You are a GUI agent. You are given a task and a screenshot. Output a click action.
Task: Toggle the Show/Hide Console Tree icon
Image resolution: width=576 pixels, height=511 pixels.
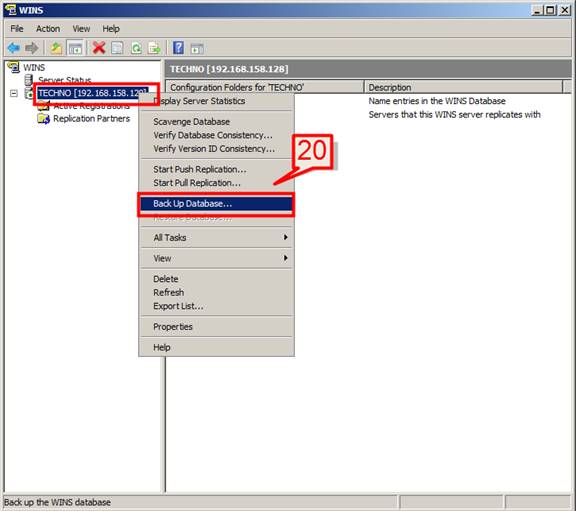75,48
